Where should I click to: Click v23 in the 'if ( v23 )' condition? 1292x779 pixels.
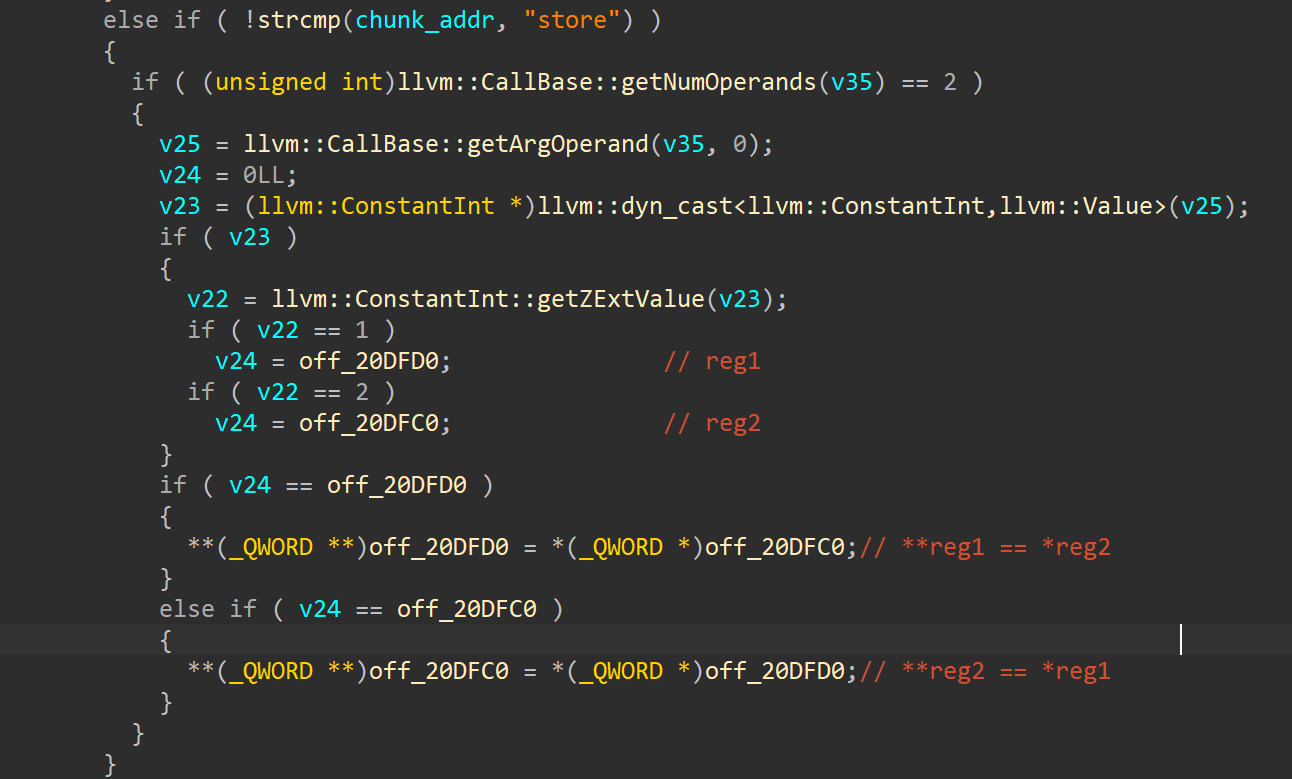point(250,237)
